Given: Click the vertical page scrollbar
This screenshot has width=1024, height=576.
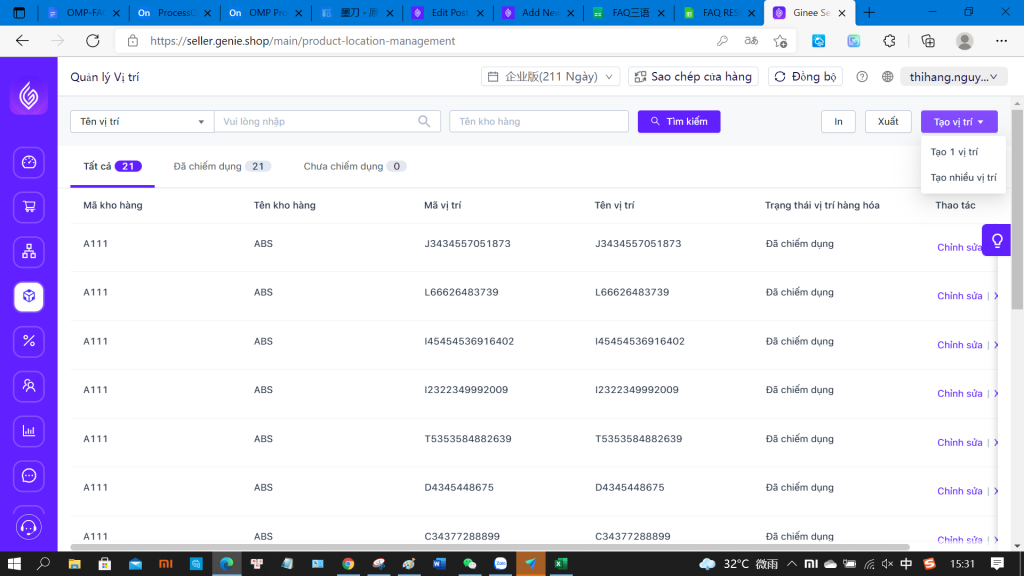Looking at the screenshot, I should pyautogui.click(x=1017, y=209).
